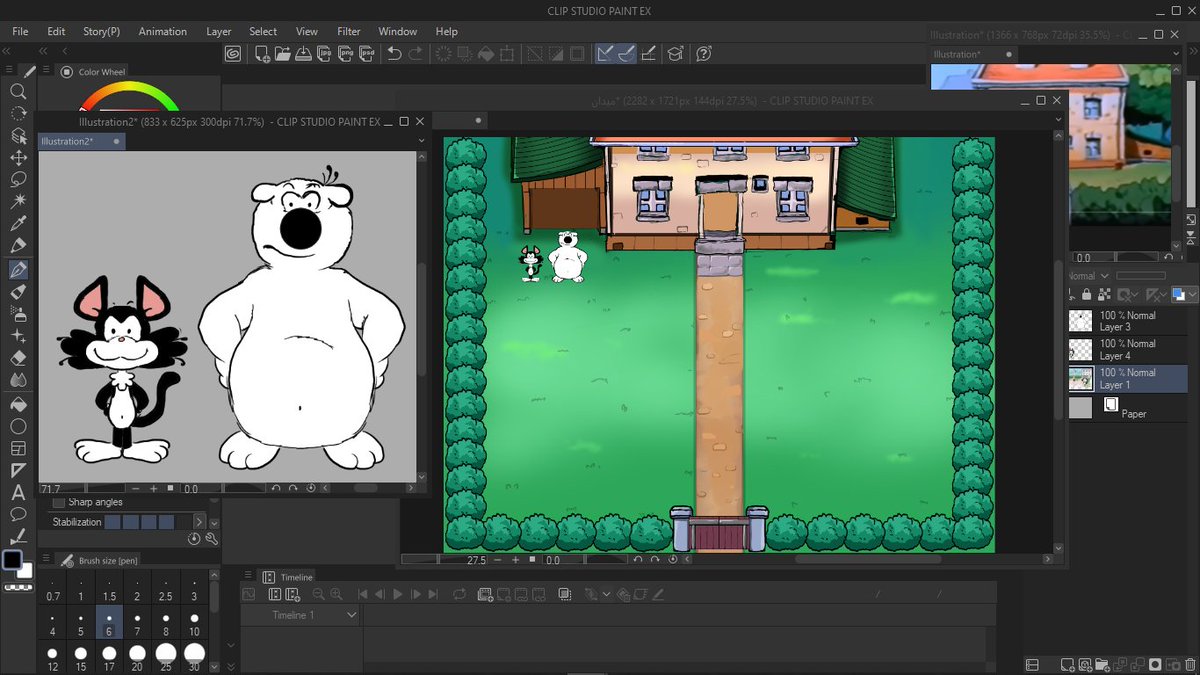
Task: Expand the Timeline 1 dropdown
Action: pos(351,615)
